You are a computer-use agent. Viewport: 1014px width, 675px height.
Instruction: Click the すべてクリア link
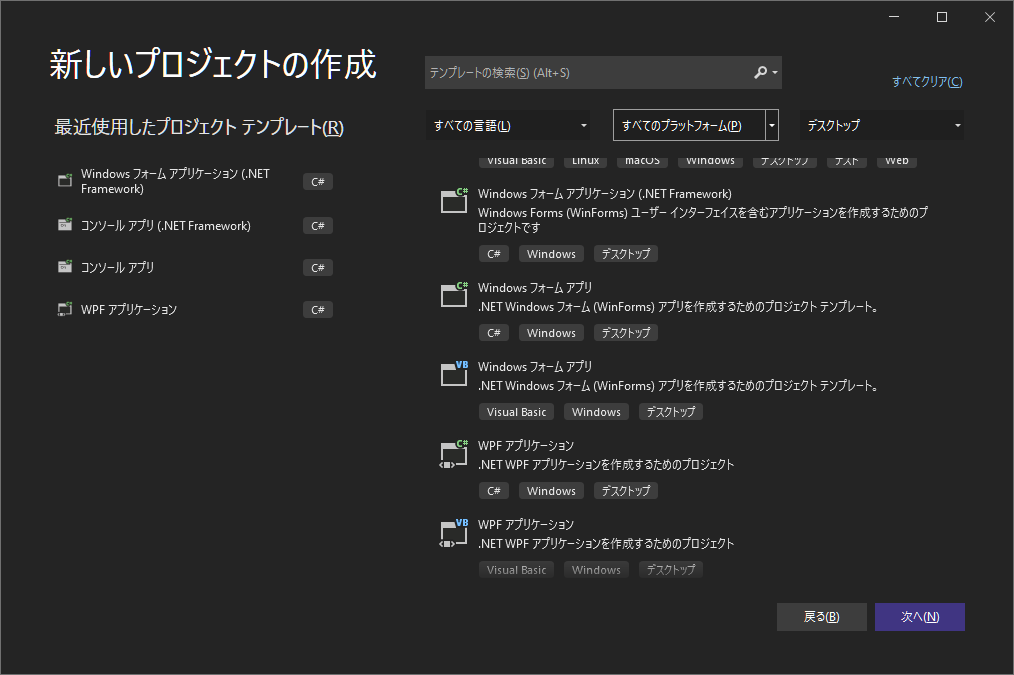[x=927, y=81]
